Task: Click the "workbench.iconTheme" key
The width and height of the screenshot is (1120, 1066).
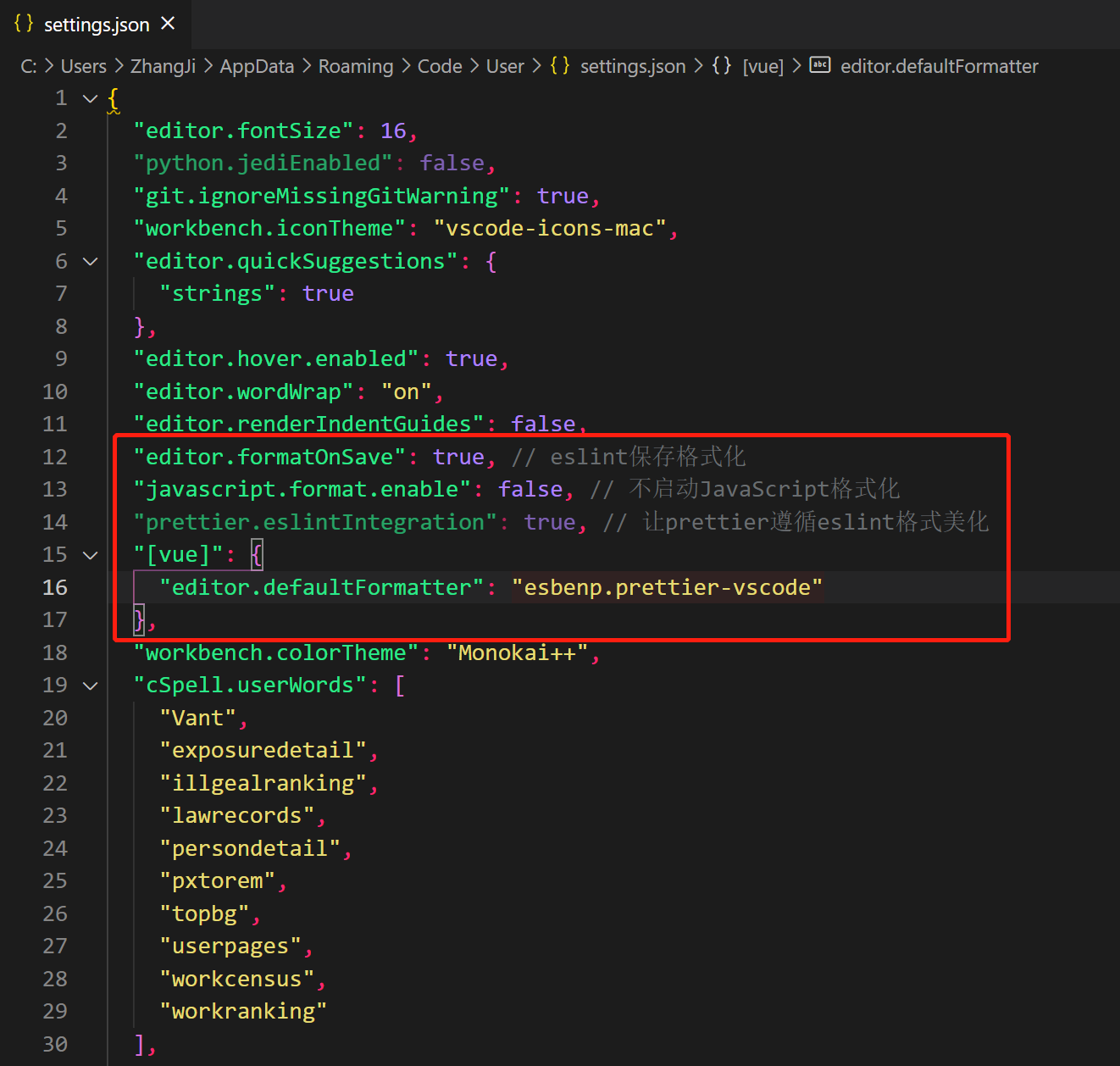Action: pos(269,228)
